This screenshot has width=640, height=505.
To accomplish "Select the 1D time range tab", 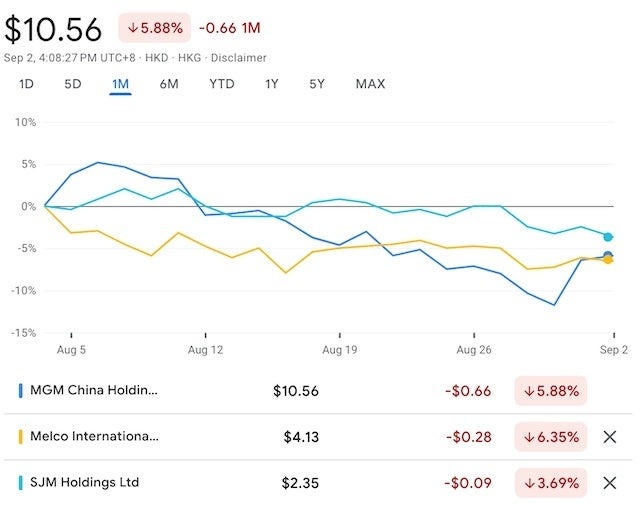I will [26, 84].
